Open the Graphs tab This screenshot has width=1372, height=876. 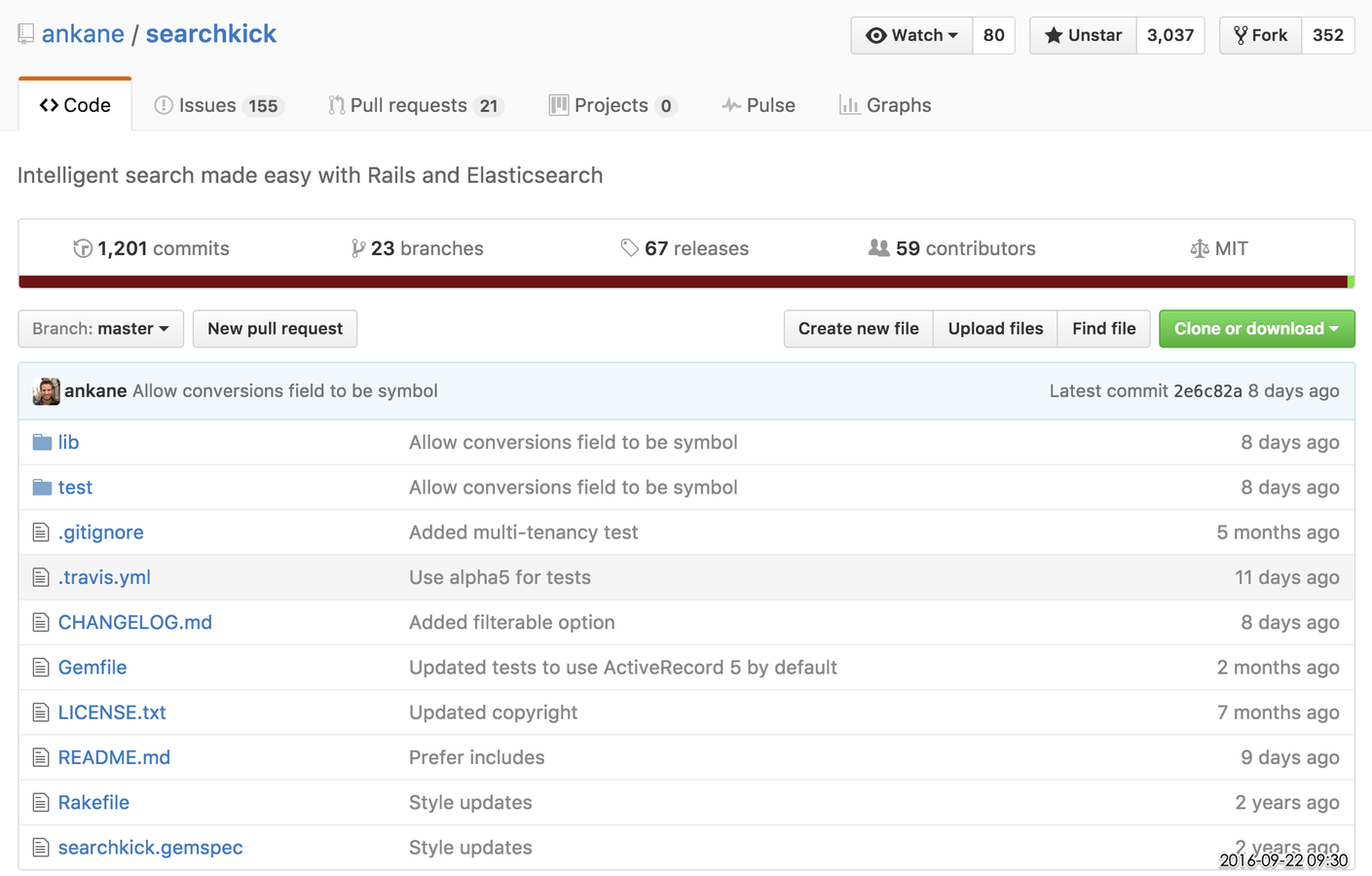[885, 105]
